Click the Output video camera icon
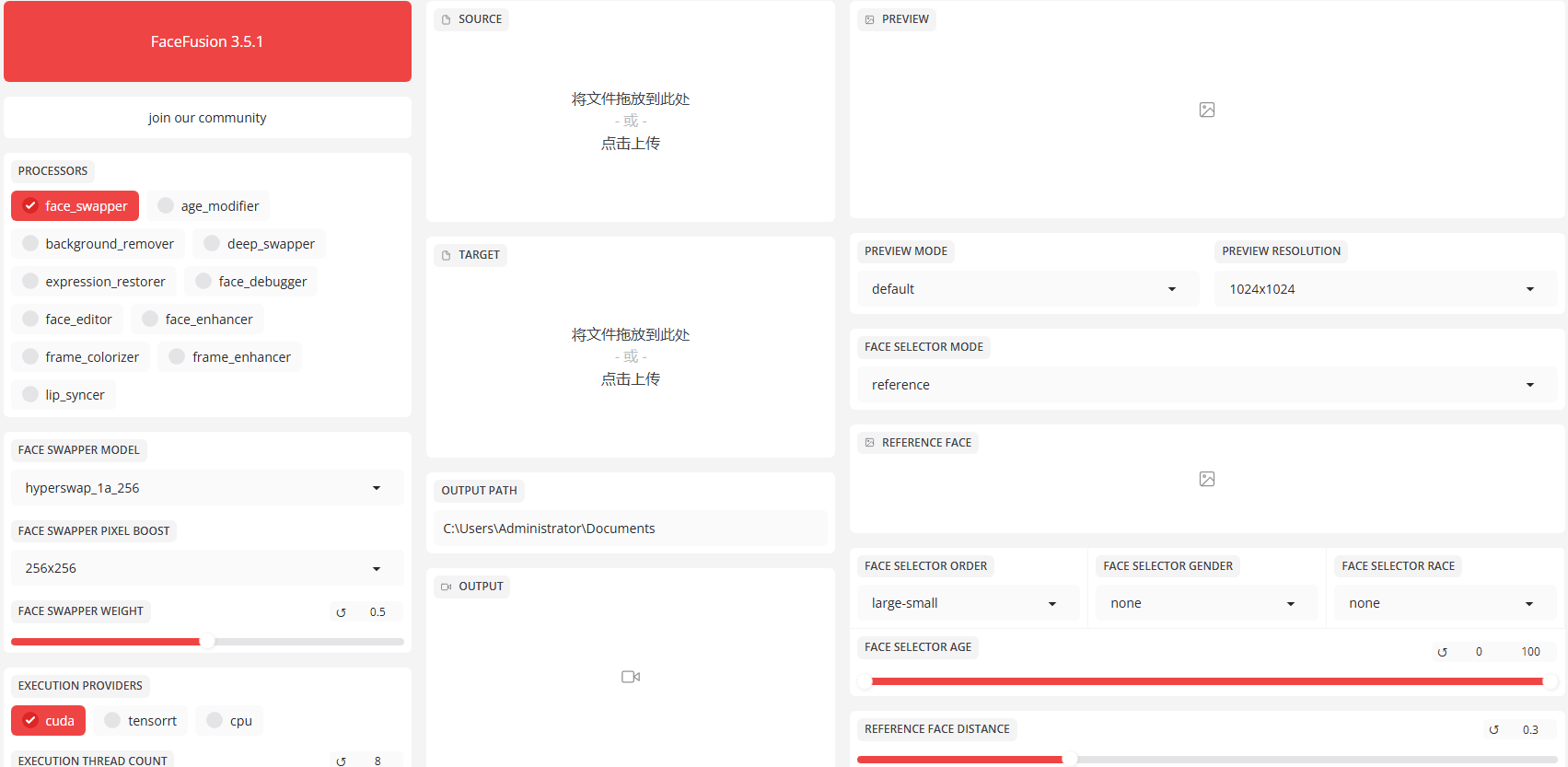This screenshot has height=767, width=1568. click(631, 677)
